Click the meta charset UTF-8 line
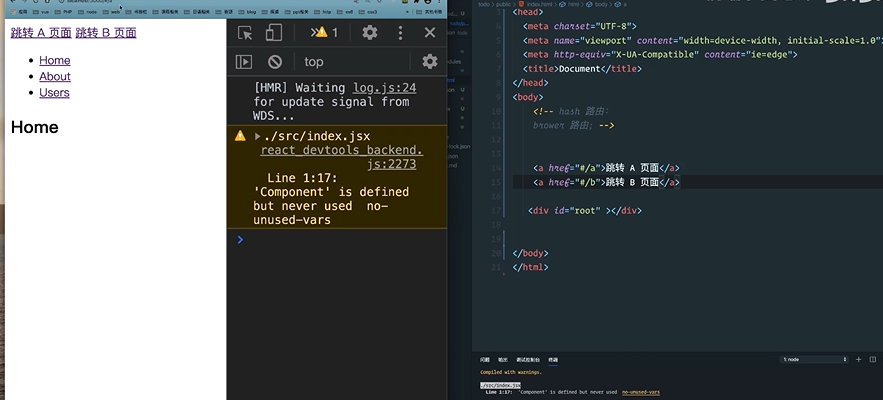 pos(579,26)
